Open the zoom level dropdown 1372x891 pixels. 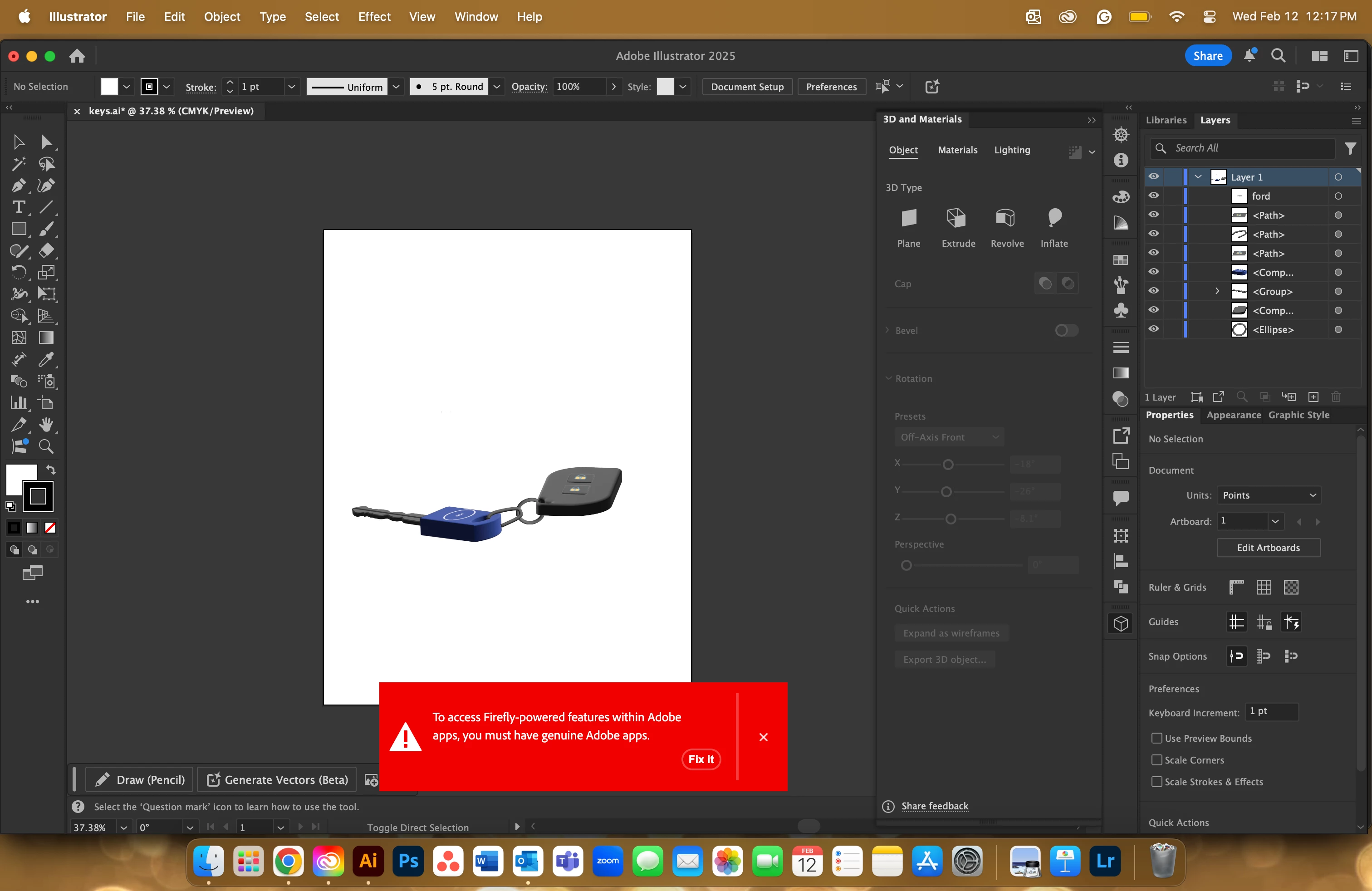(123, 827)
